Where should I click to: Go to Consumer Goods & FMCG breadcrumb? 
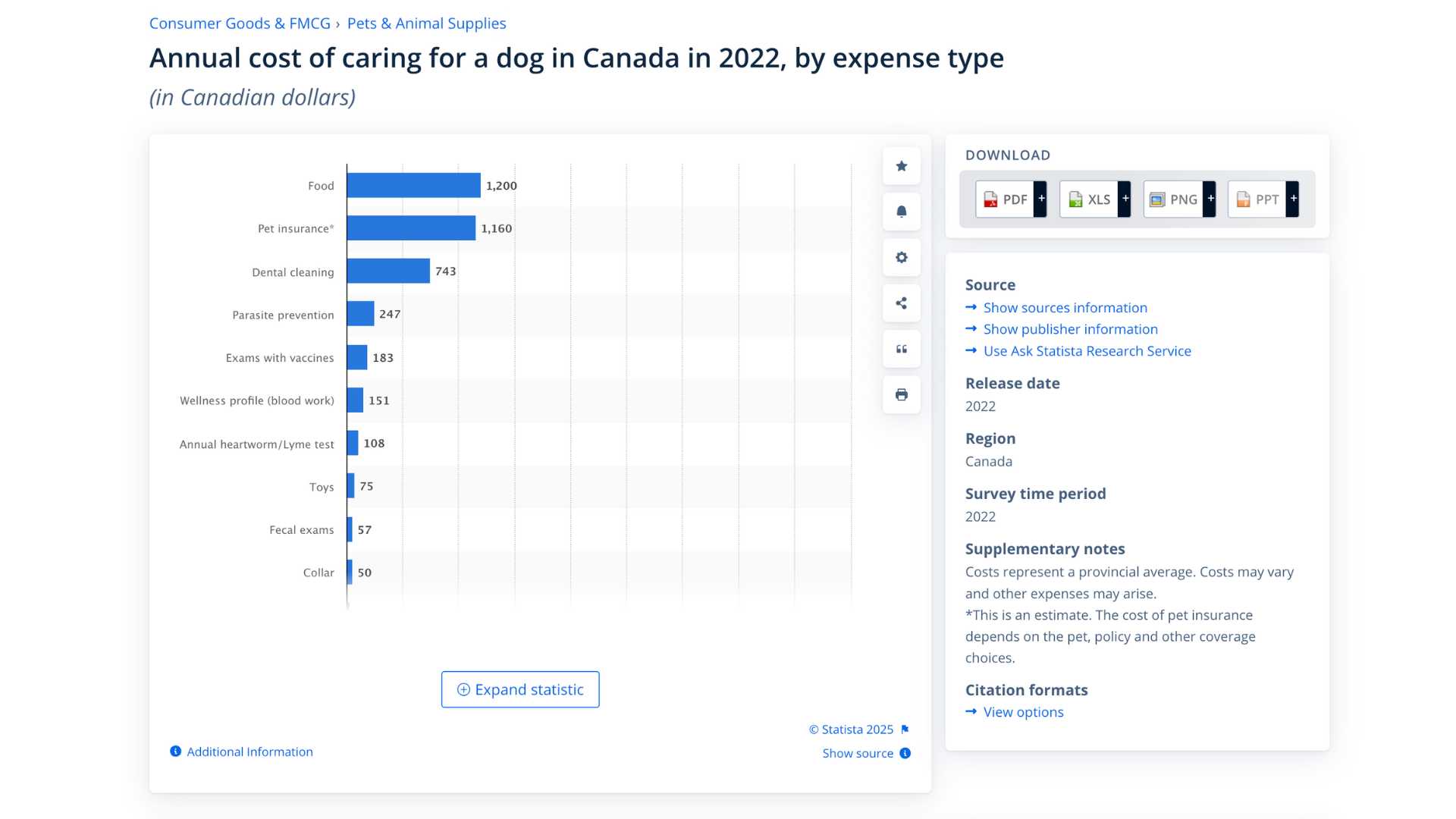[x=240, y=24]
